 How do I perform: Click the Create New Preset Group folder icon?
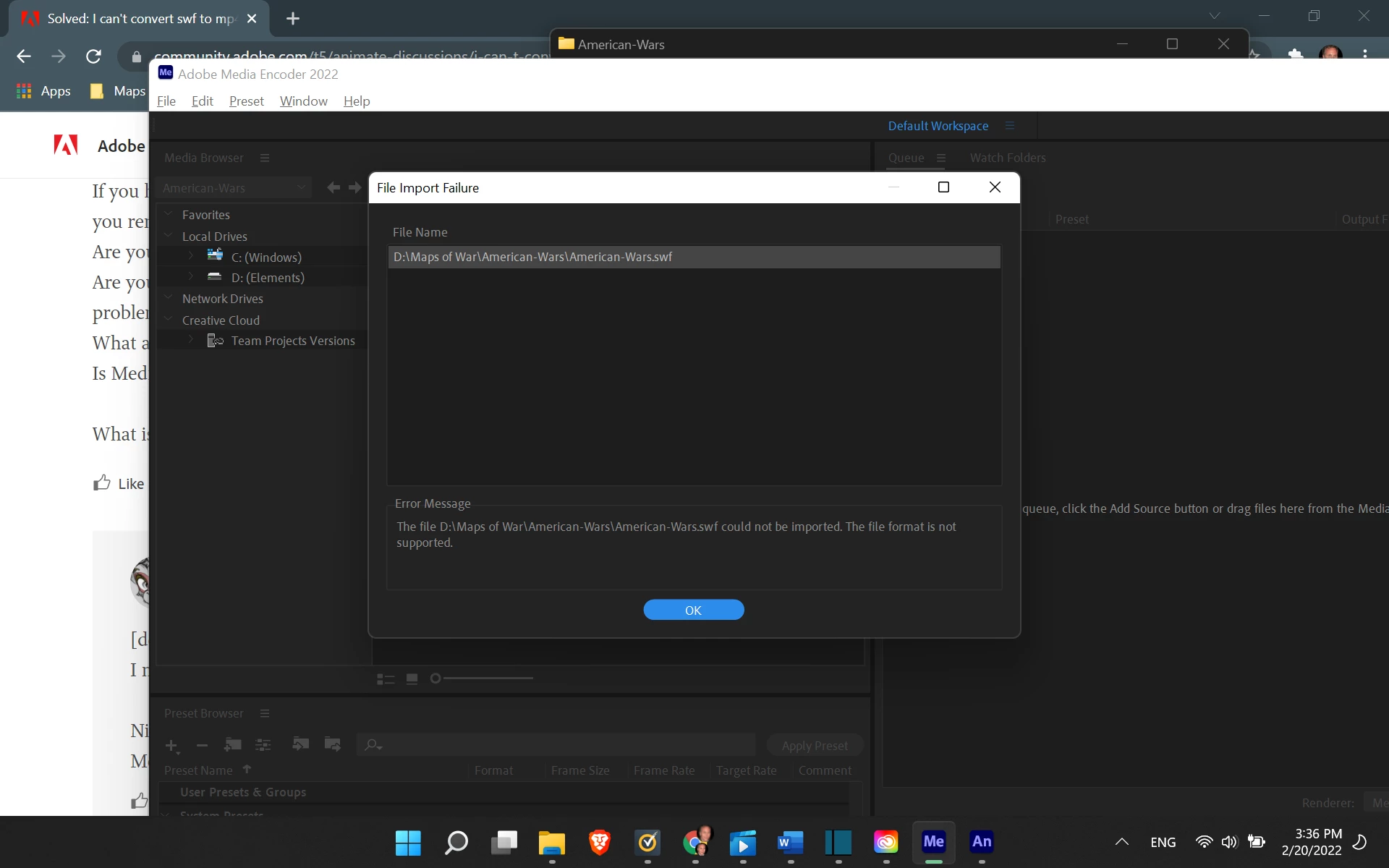point(233,744)
